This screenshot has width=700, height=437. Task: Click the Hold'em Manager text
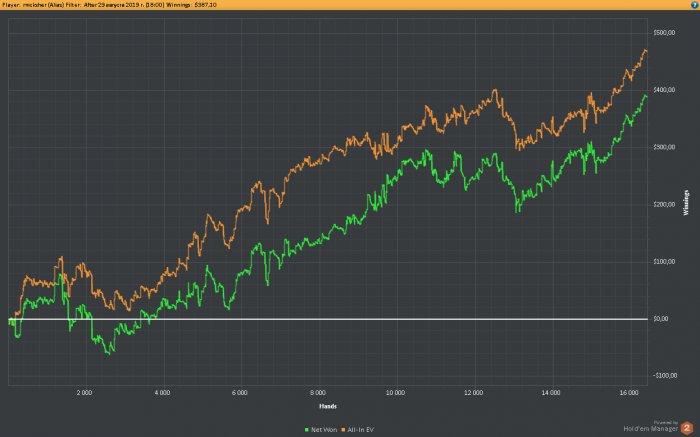650,429
